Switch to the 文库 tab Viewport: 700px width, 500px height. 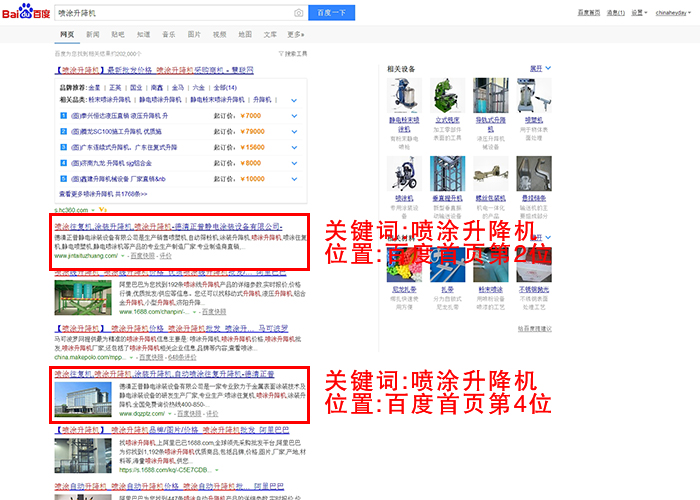pos(270,34)
